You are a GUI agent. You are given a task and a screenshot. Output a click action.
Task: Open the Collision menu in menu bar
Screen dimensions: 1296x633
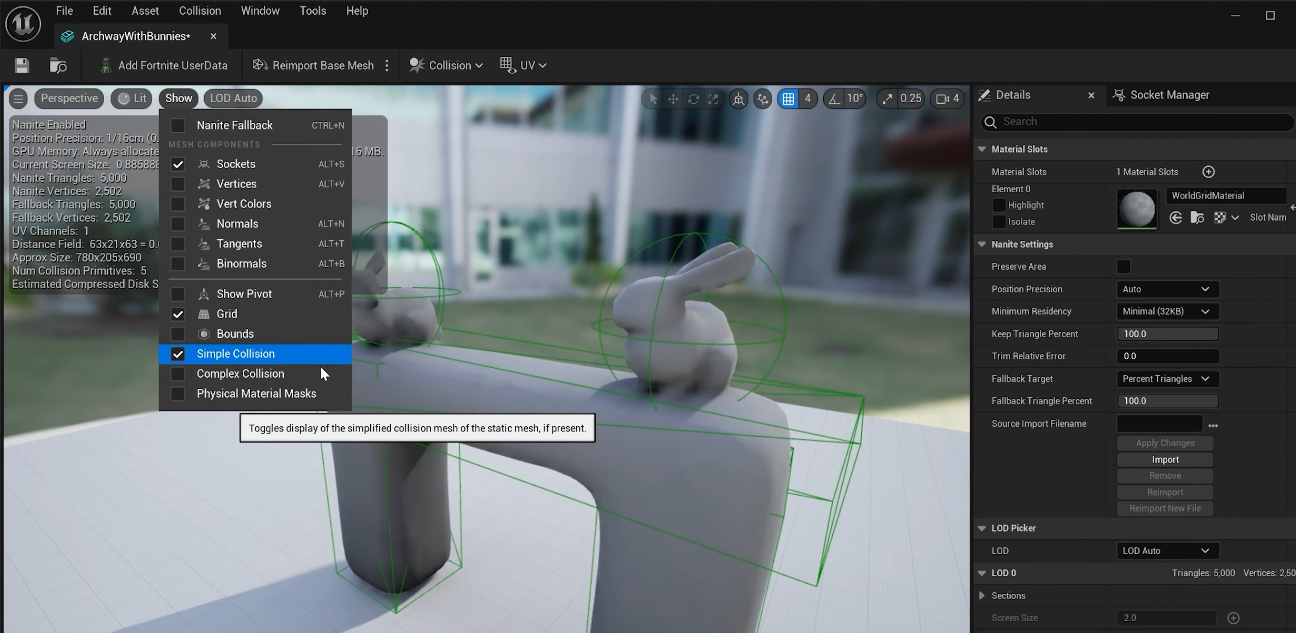[200, 11]
